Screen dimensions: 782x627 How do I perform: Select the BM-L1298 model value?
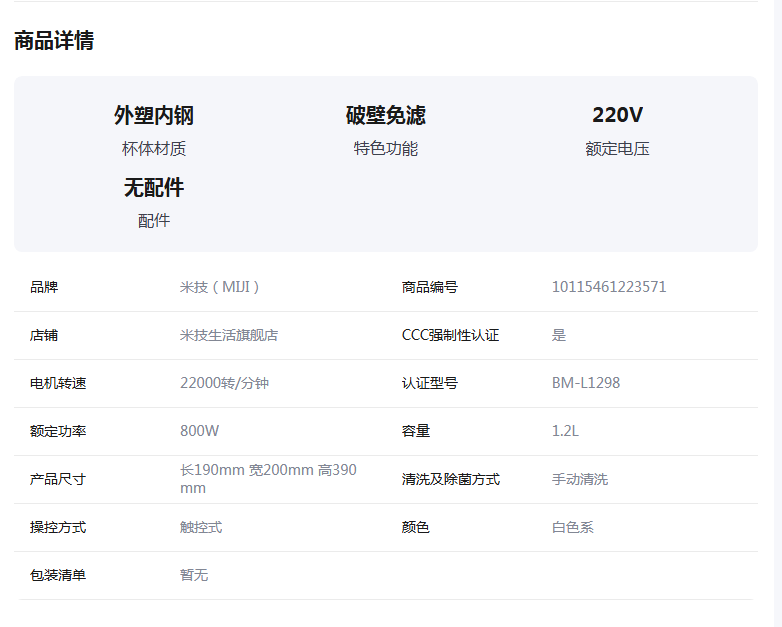(x=586, y=383)
